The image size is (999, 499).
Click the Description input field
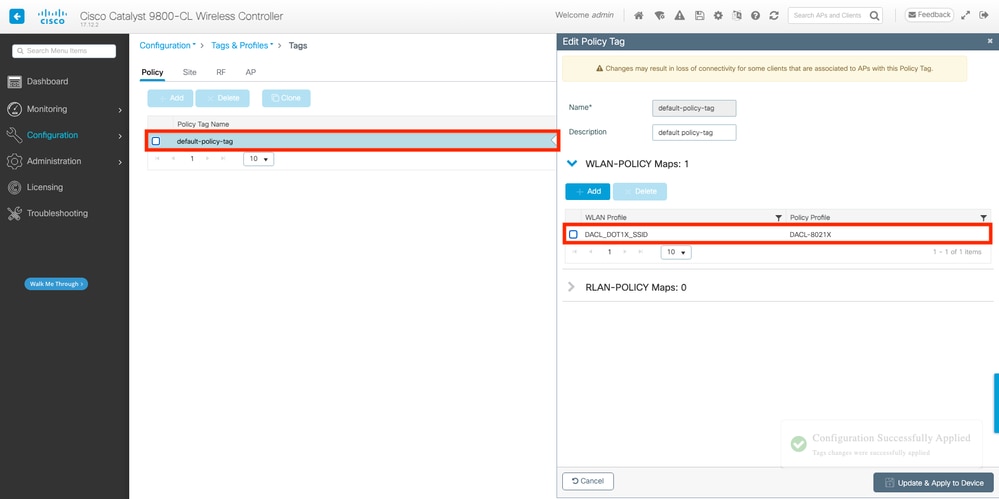click(694, 133)
